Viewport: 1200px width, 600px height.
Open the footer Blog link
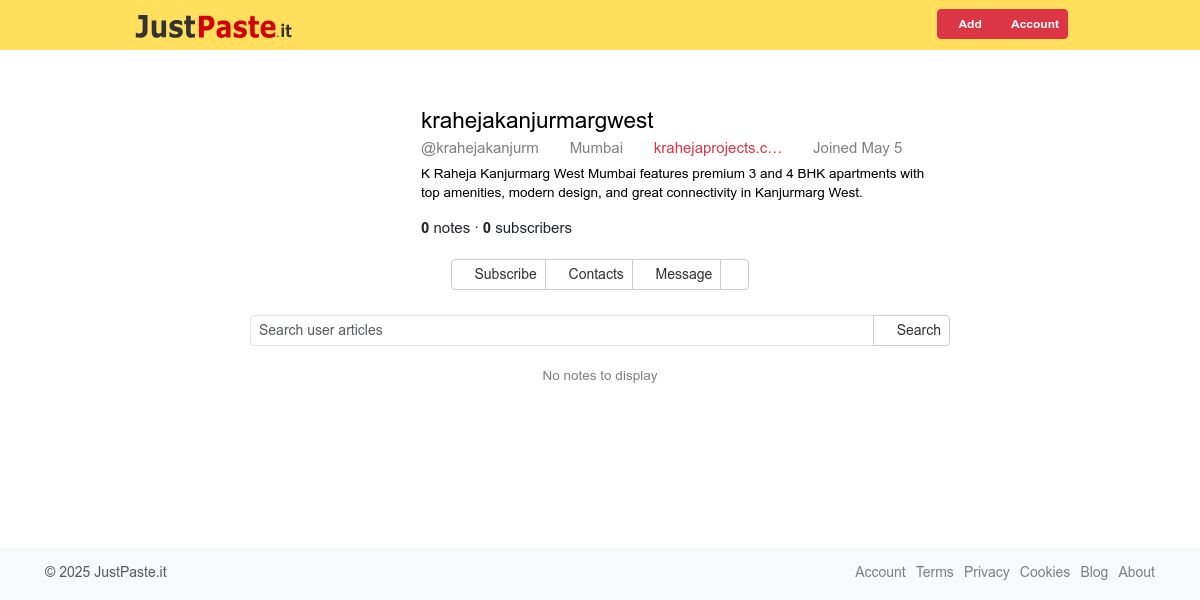(x=1094, y=572)
